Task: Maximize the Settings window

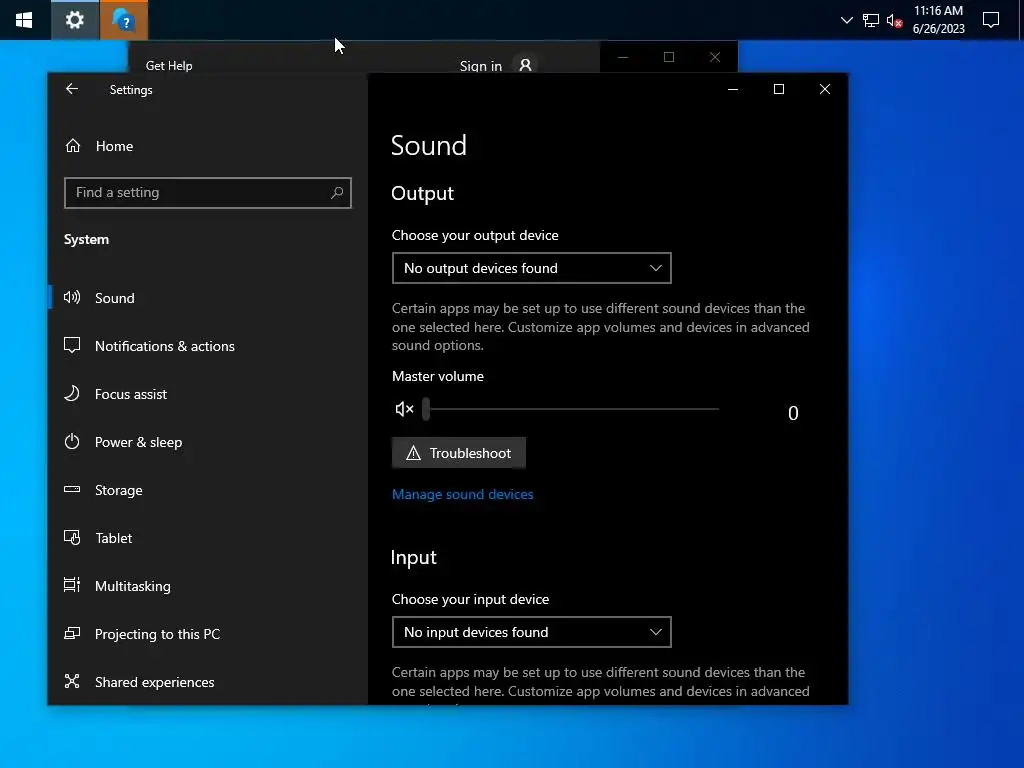Action: [778, 89]
